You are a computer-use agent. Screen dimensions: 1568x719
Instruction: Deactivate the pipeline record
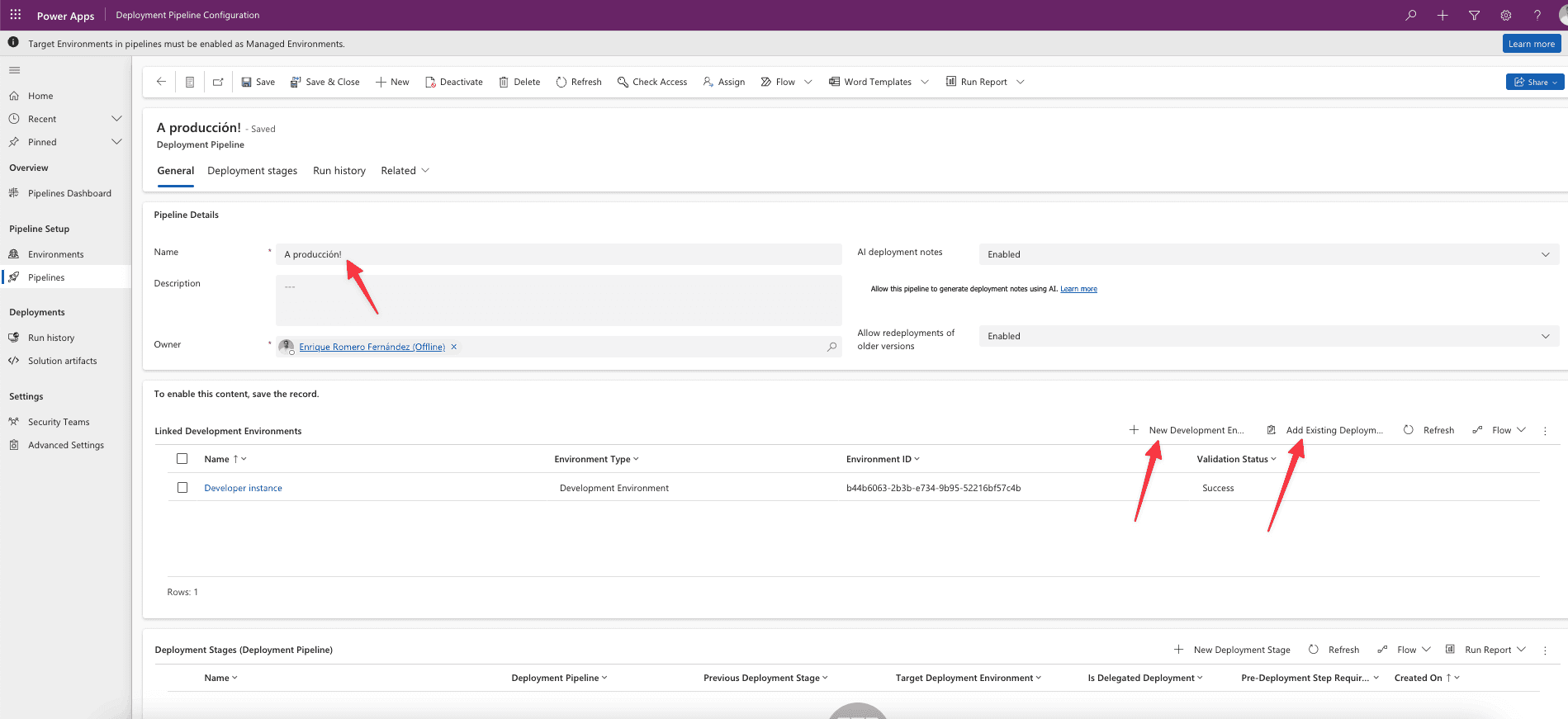[x=453, y=82]
